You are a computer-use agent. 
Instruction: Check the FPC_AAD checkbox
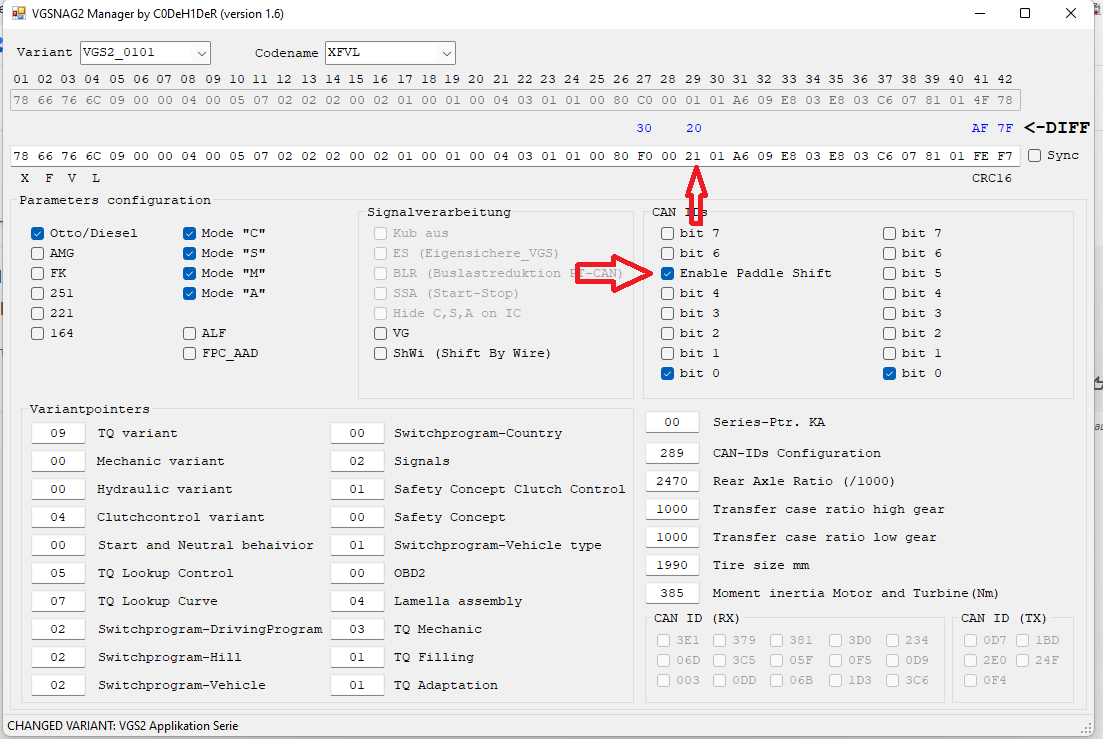click(x=190, y=353)
